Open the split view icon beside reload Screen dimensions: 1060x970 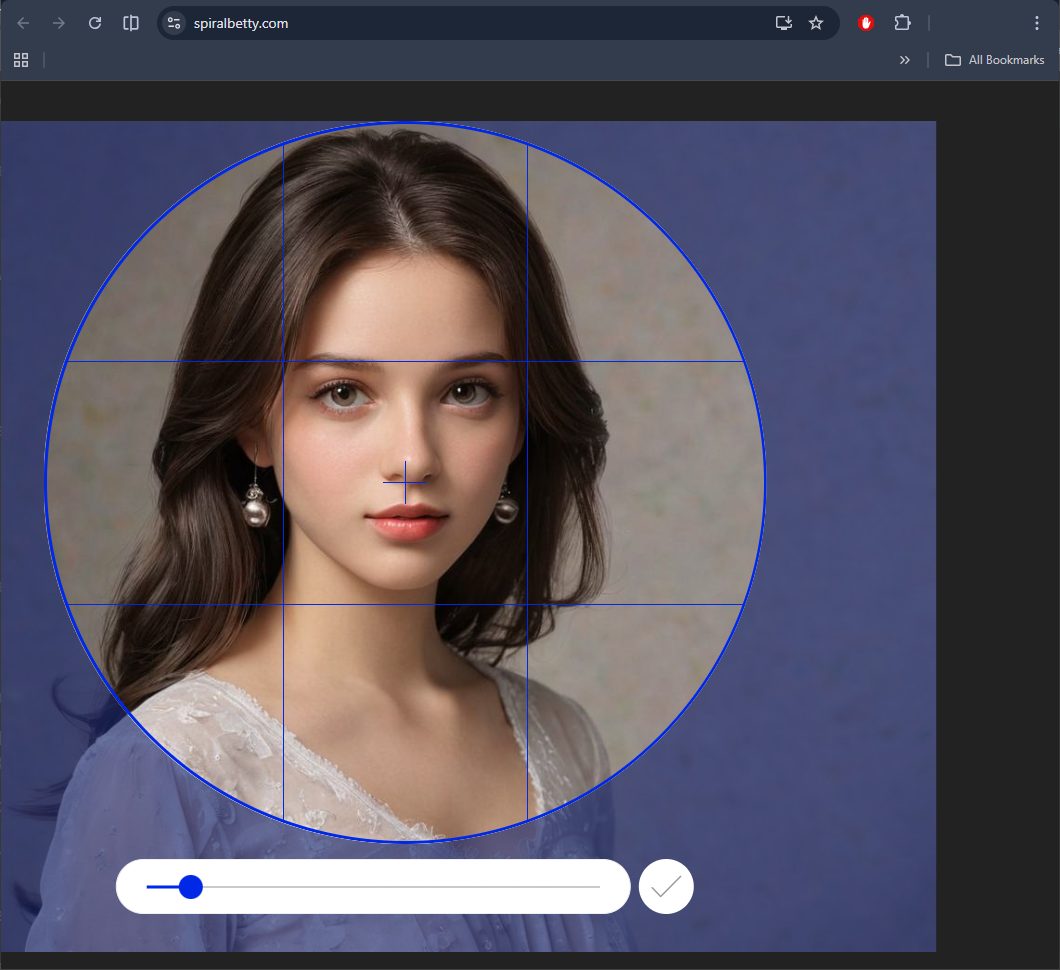coord(131,23)
